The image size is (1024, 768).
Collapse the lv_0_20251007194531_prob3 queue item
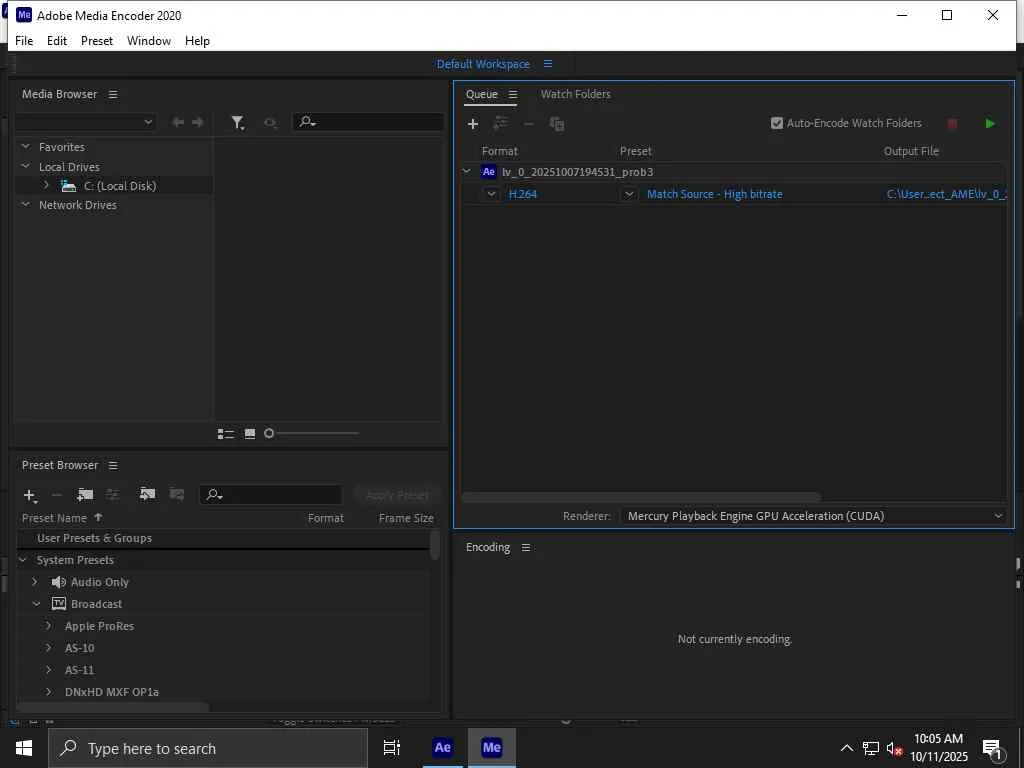[x=466, y=171]
